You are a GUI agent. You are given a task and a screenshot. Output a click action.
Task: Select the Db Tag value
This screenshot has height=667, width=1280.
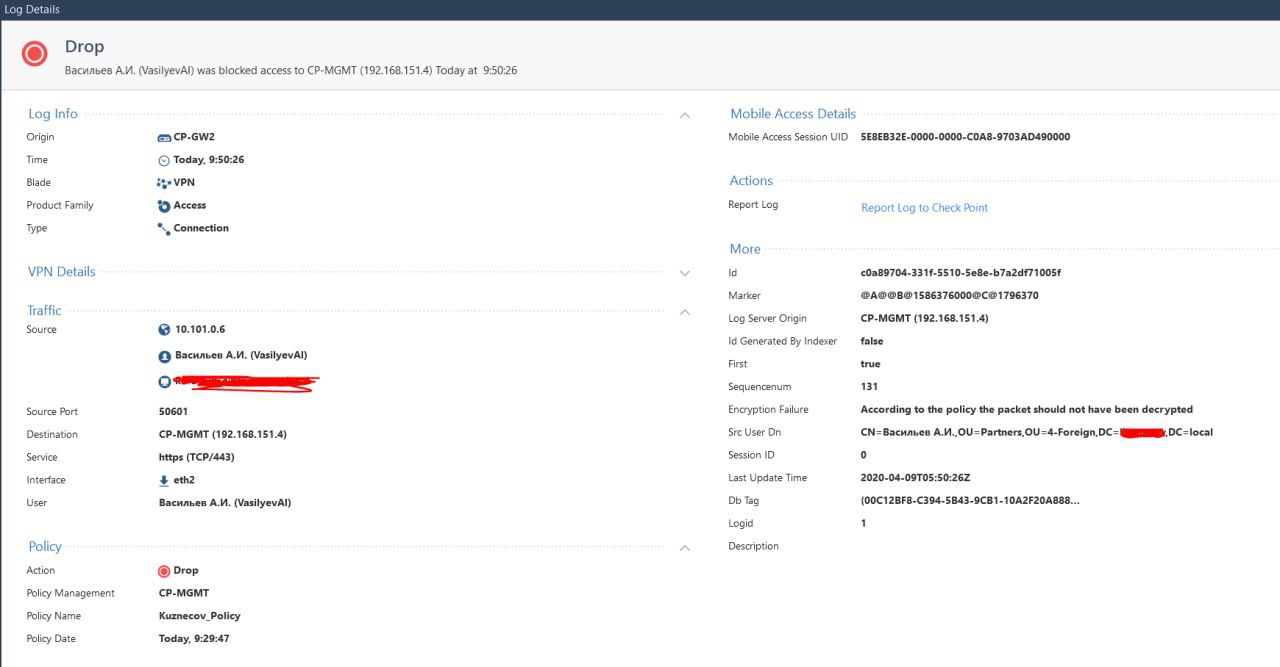[970, 501]
